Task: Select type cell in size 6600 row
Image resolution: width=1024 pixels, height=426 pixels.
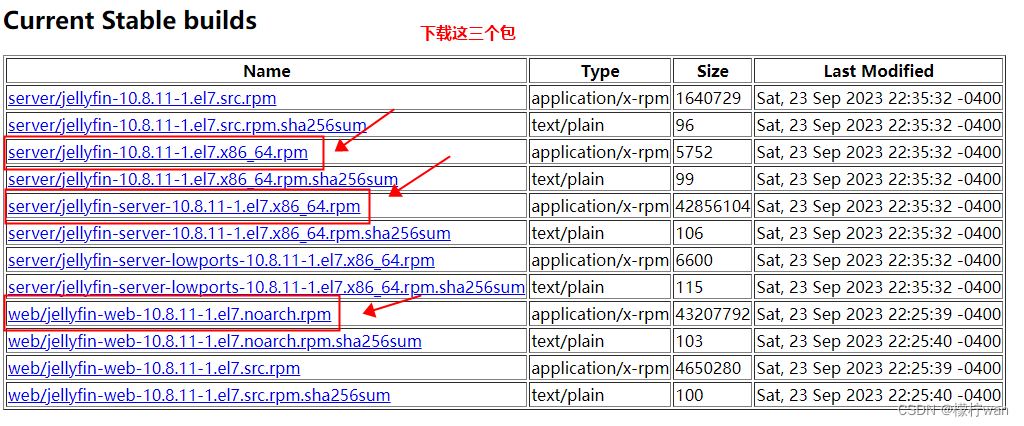Action: point(600,260)
